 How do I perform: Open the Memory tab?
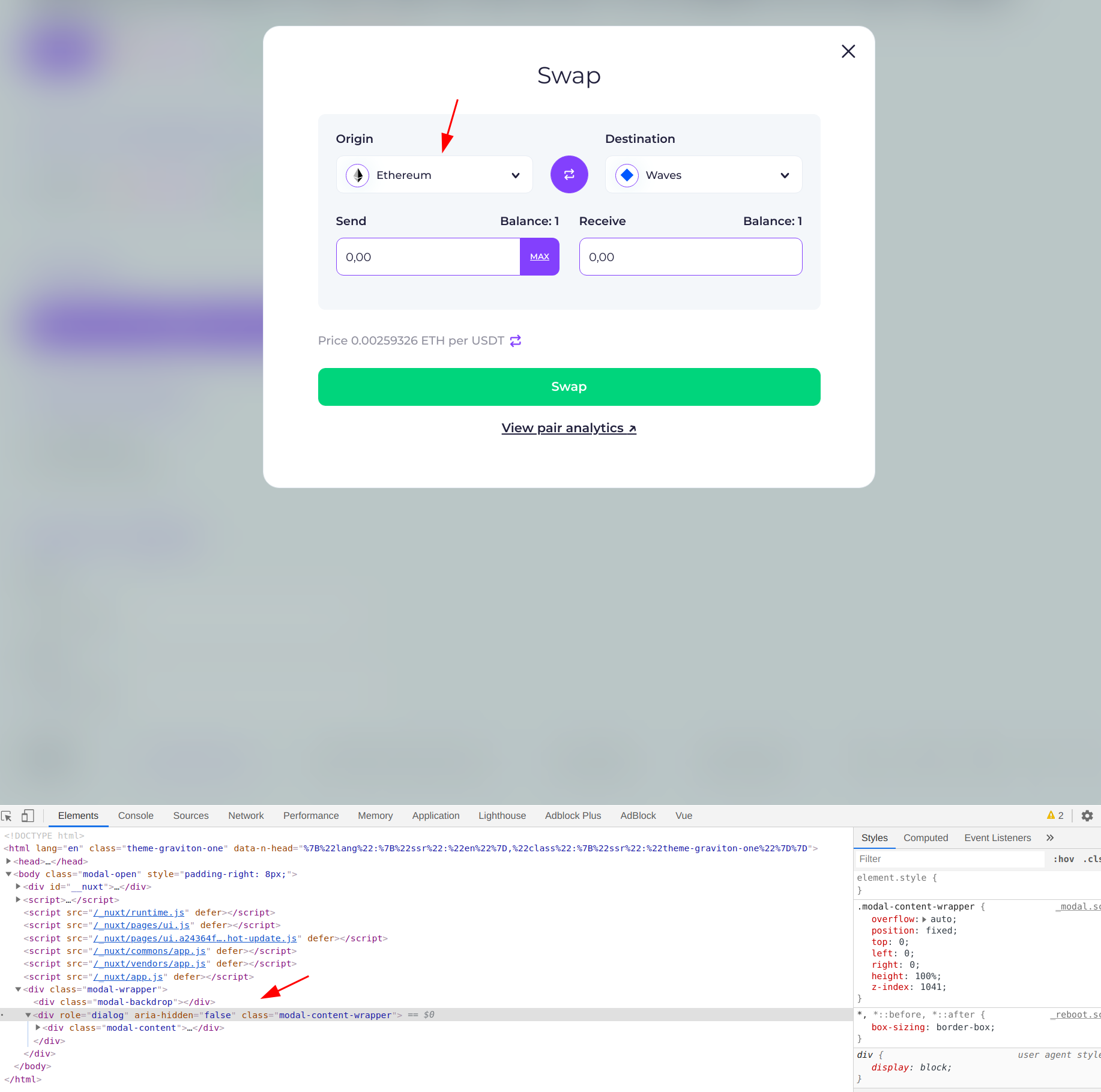[375, 816]
